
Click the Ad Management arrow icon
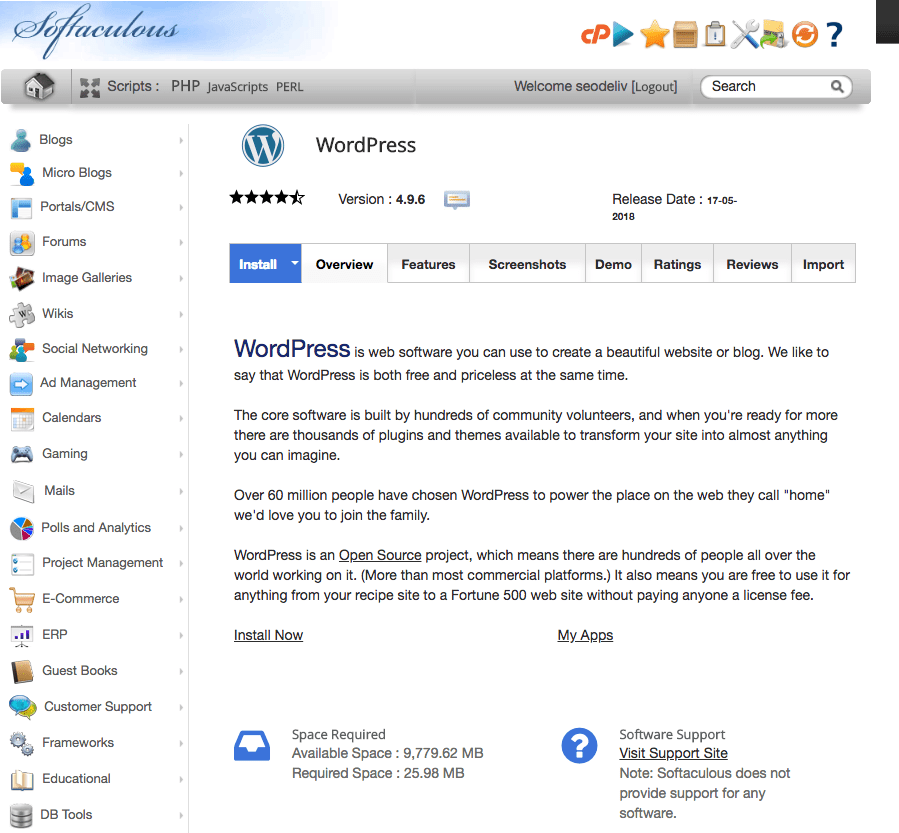pos(21,384)
